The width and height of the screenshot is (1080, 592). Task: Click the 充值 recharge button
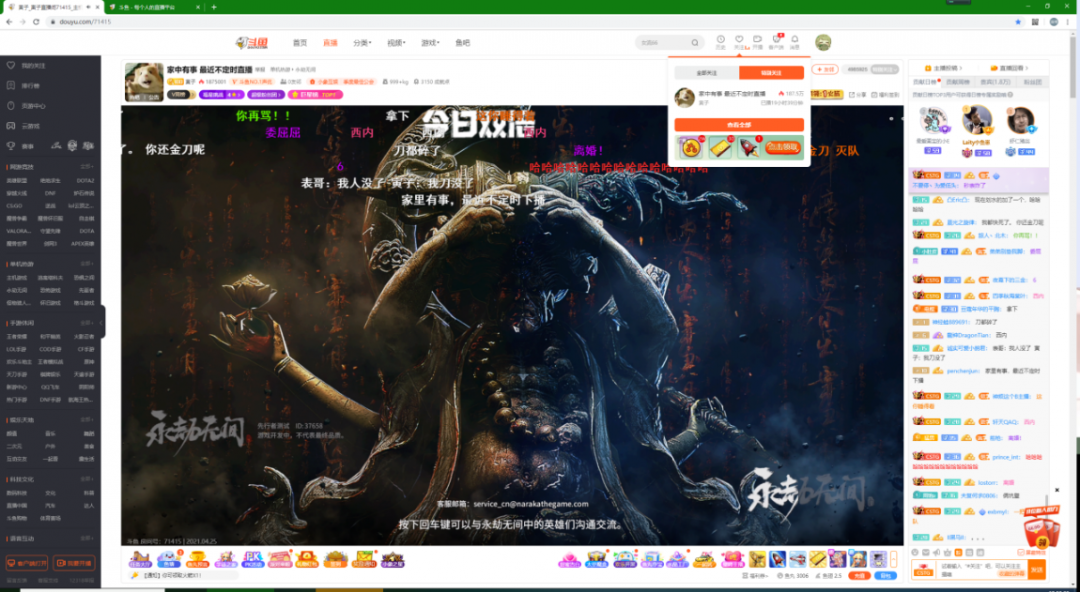[x=859, y=575]
